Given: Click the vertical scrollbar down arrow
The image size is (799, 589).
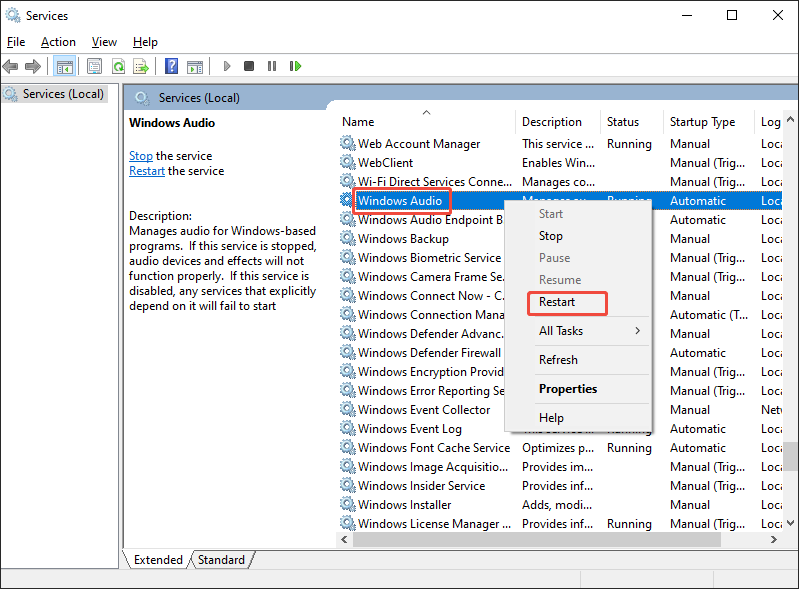Looking at the screenshot, I should [790, 523].
